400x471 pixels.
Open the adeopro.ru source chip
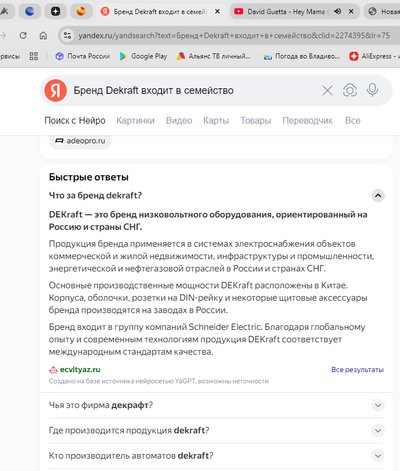(x=80, y=141)
